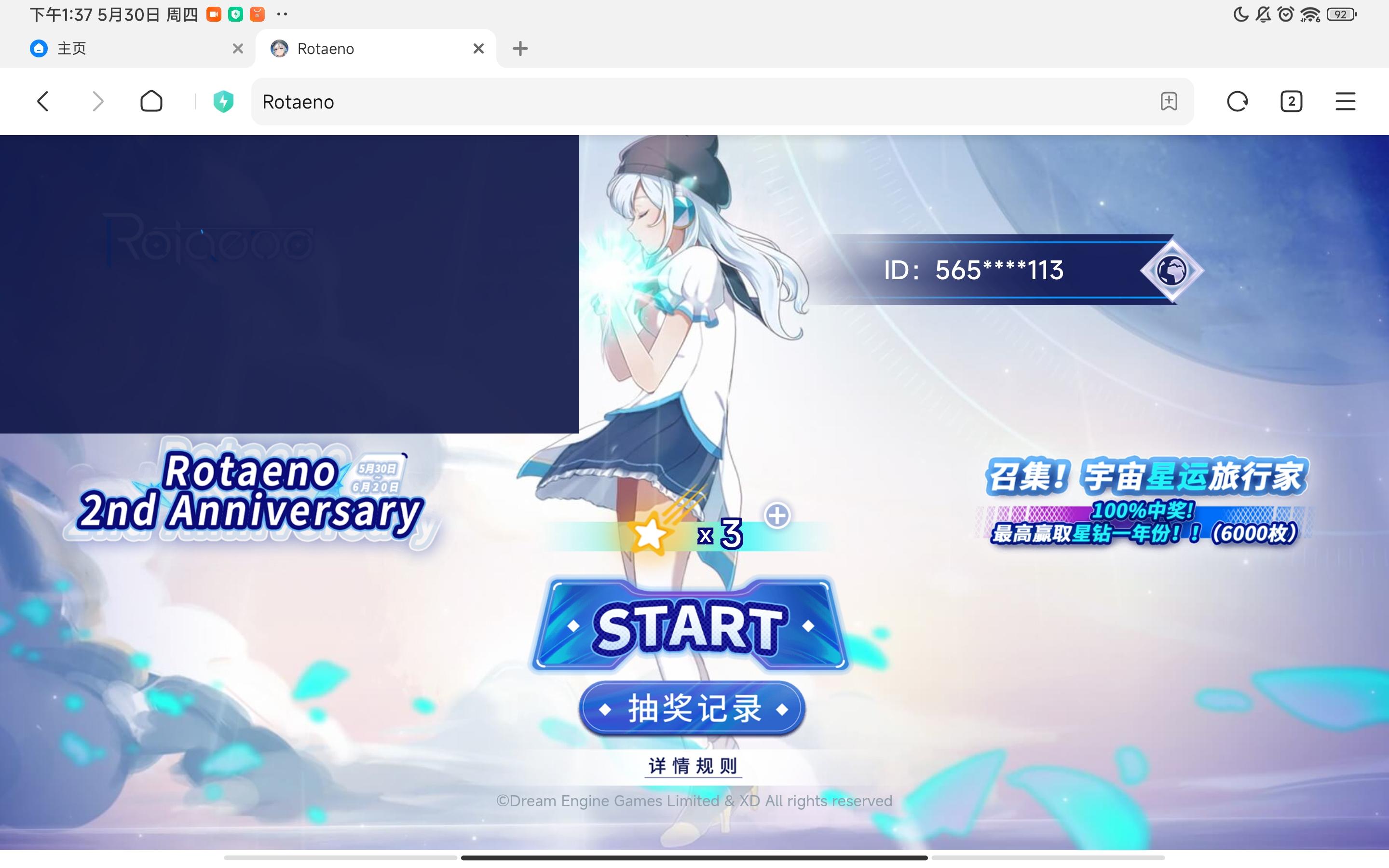Click the Rotaeno address bar field
Image resolution: width=1389 pixels, height=868 pixels.
(689, 102)
